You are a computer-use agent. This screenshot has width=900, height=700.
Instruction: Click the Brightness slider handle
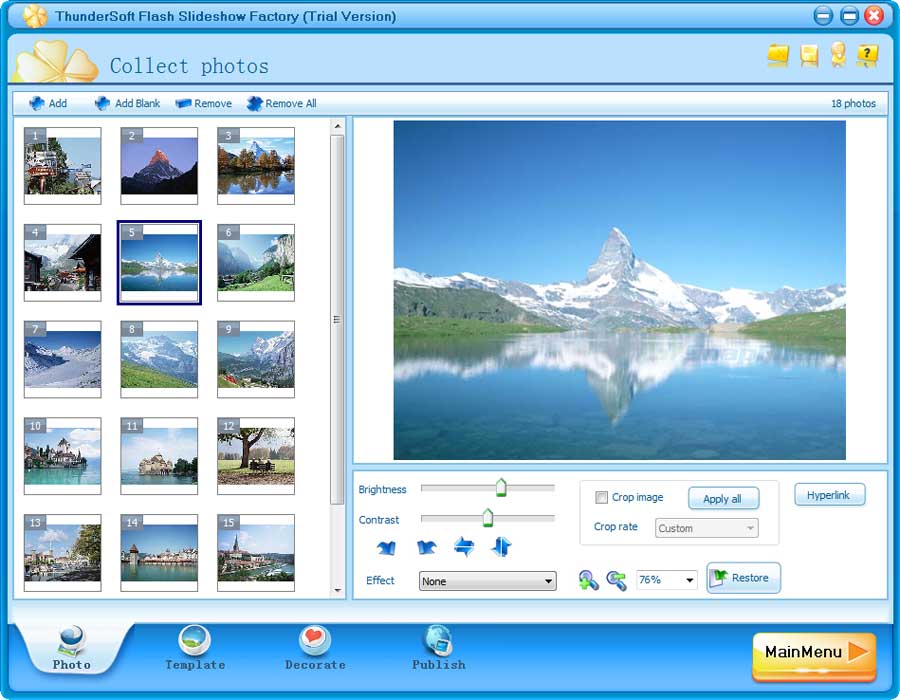[x=501, y=488]
